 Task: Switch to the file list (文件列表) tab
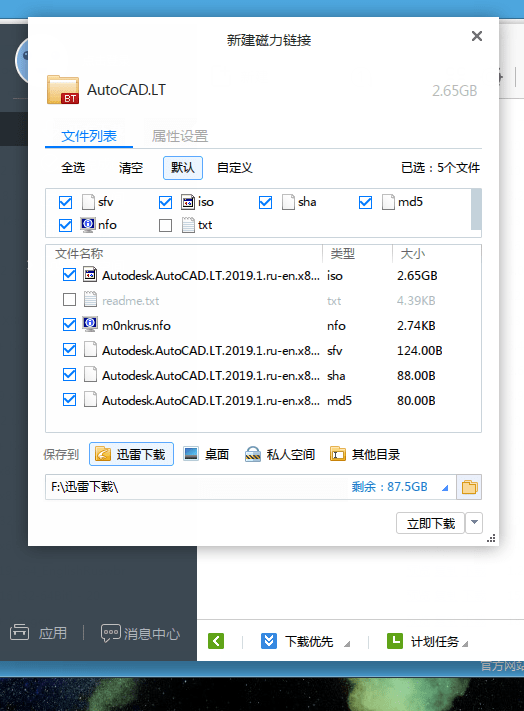click(x=89, y=136)
